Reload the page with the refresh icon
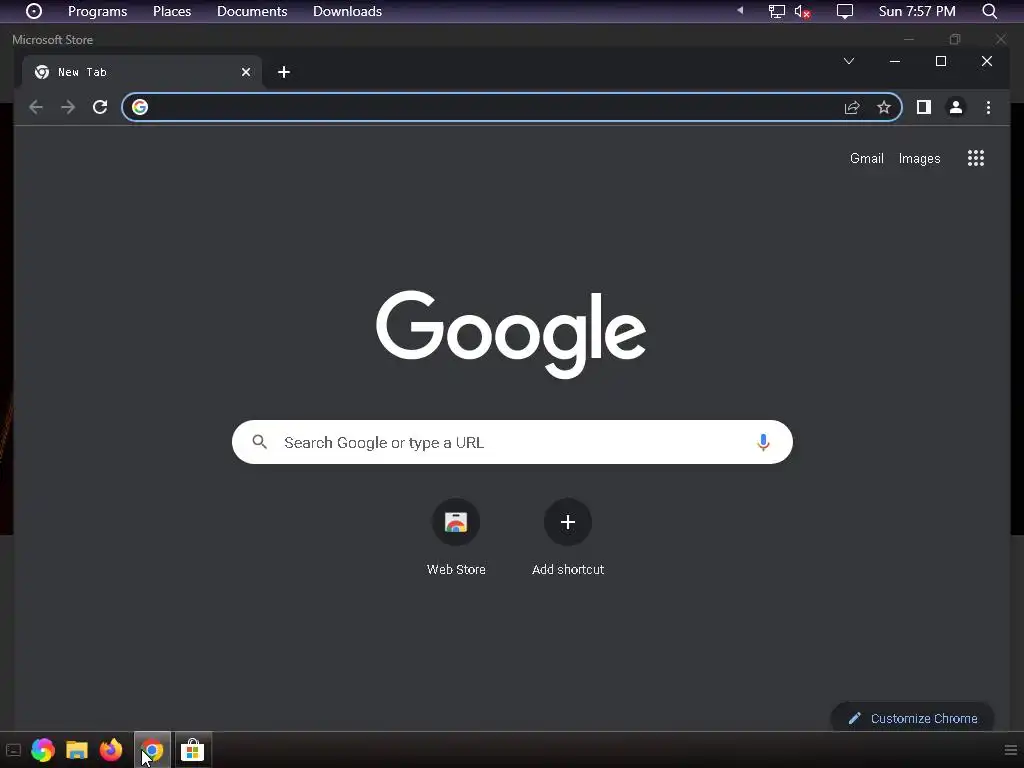1024x768 pixels. click(x=100, y=107)
